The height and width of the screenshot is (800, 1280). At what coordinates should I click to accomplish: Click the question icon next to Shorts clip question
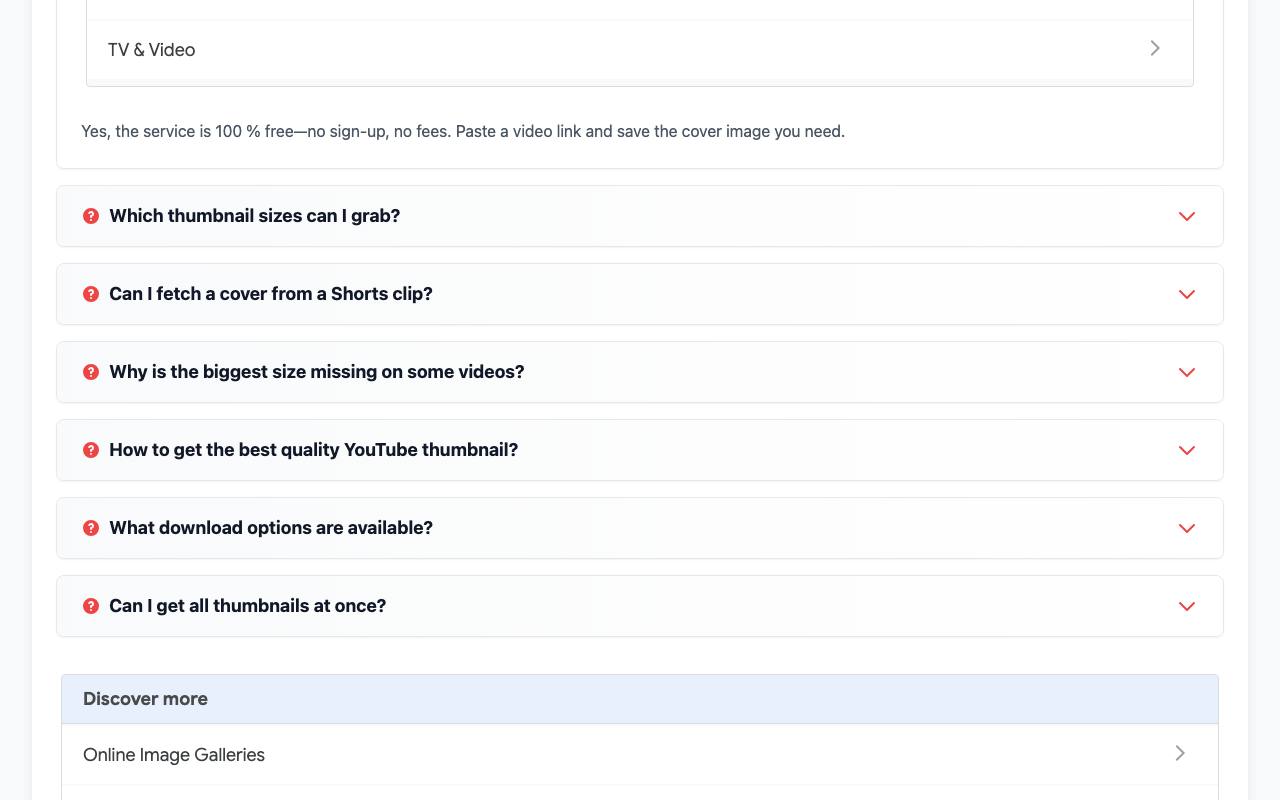point(91,294)
